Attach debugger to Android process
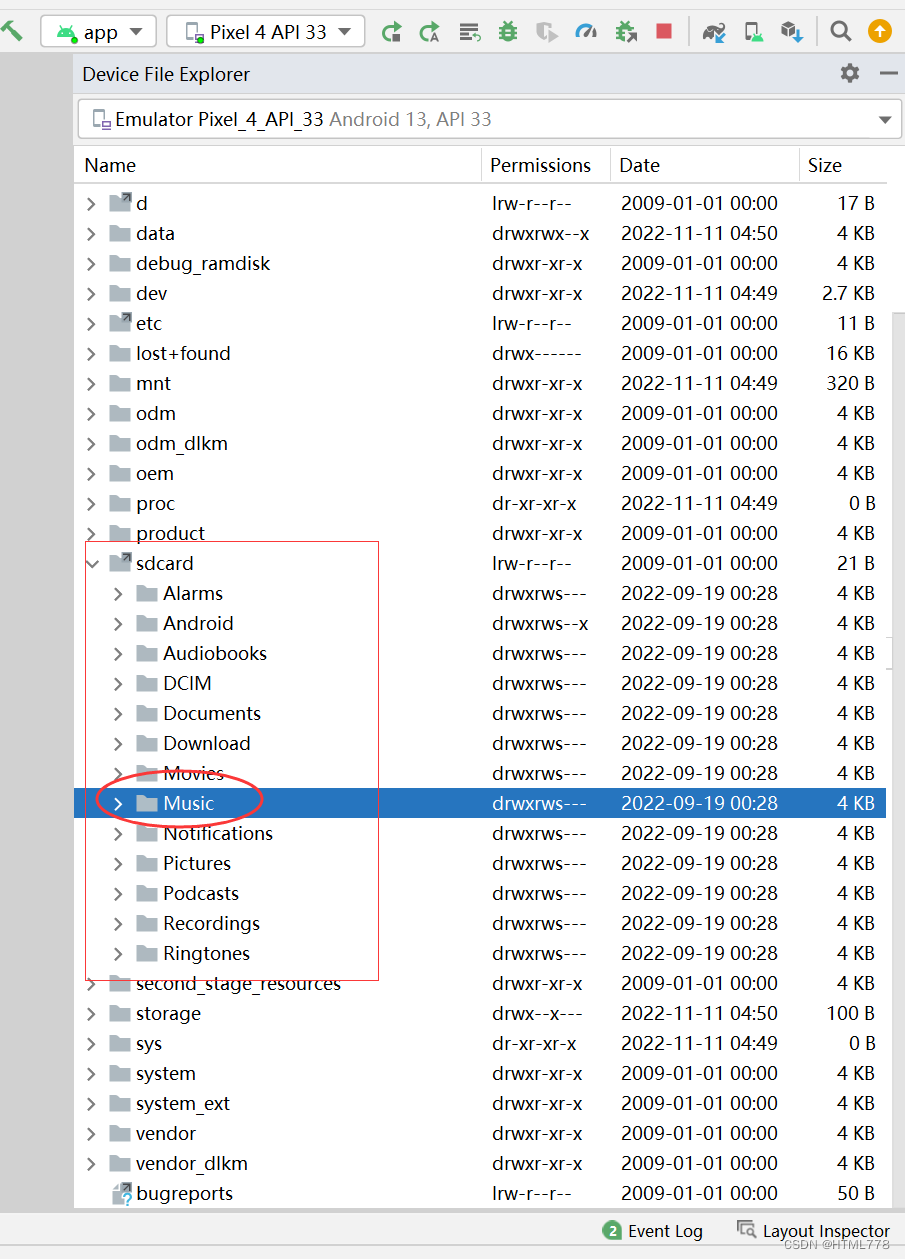 [626, 32]
